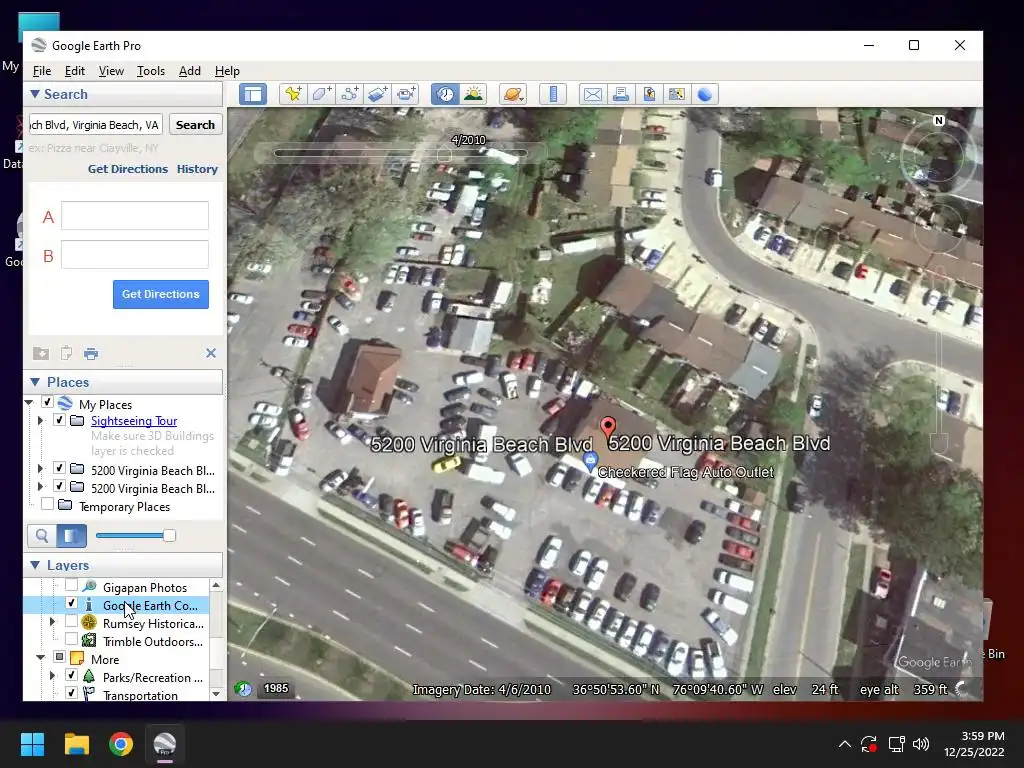The image size is (1024, 768).
Task: Collapse the Layers panel
Action: [35, 565]
